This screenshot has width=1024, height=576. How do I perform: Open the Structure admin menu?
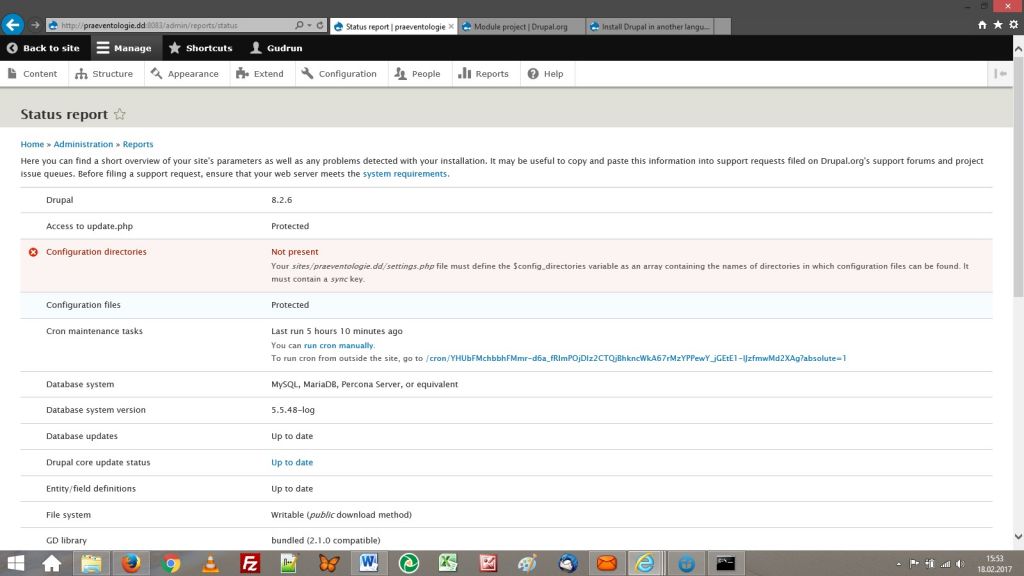[104, 74]
